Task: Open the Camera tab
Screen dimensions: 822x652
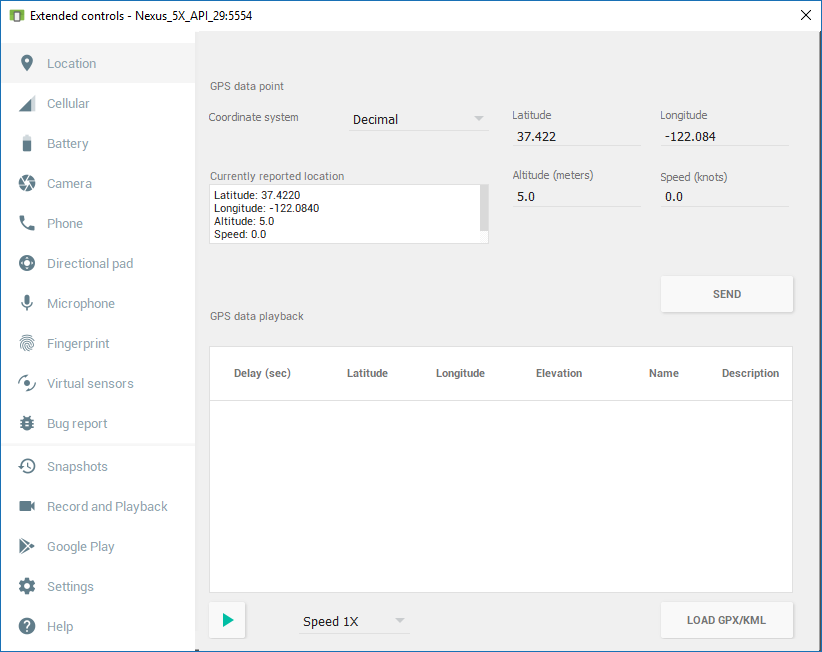Action: coord(98,183)
